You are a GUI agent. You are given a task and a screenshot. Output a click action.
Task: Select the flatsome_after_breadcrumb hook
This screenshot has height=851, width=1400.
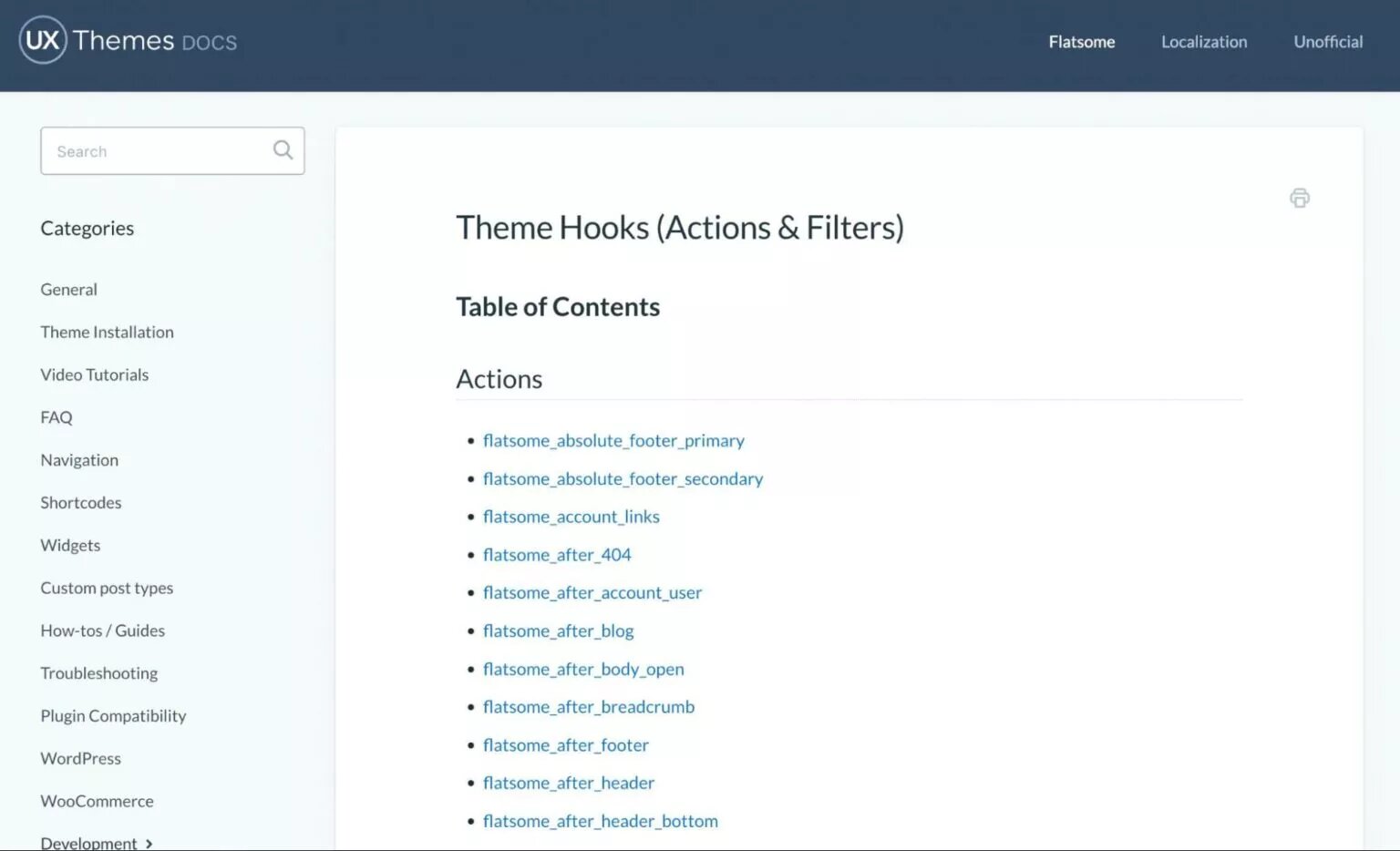click(x=589, y=706)
